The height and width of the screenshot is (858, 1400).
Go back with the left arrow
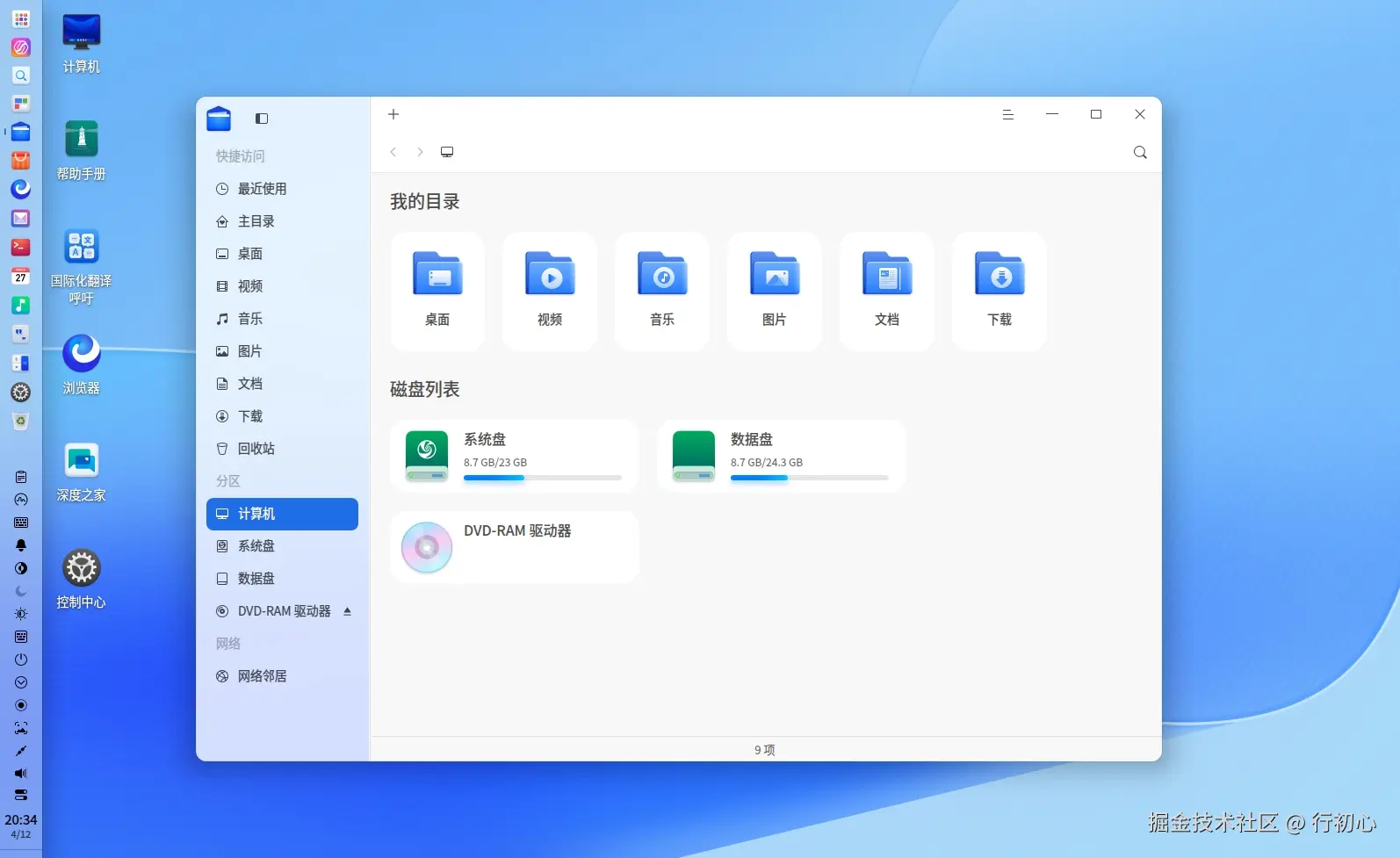[393, 152]
